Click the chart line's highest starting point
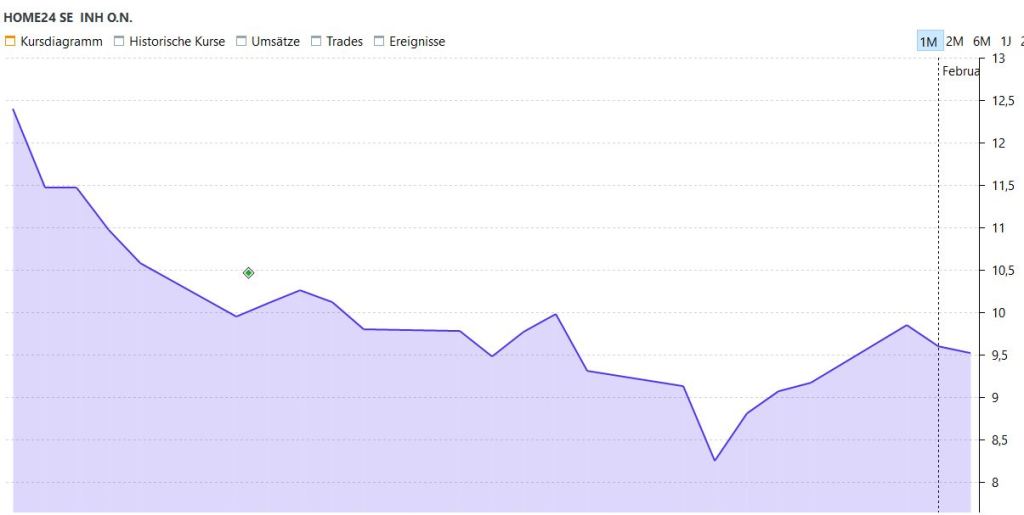Image resolution: width=1024 pixels, height=515 pixels. coord(13,109)
